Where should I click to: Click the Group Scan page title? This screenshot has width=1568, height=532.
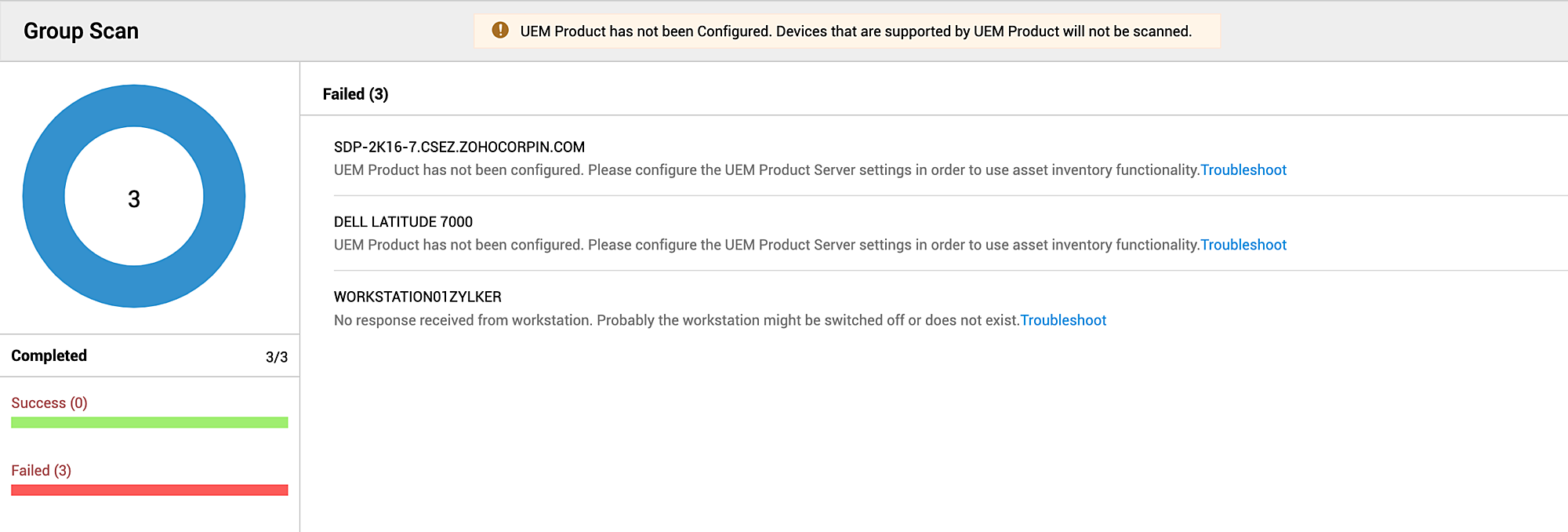pyautogui.click(x=81, y=31)
